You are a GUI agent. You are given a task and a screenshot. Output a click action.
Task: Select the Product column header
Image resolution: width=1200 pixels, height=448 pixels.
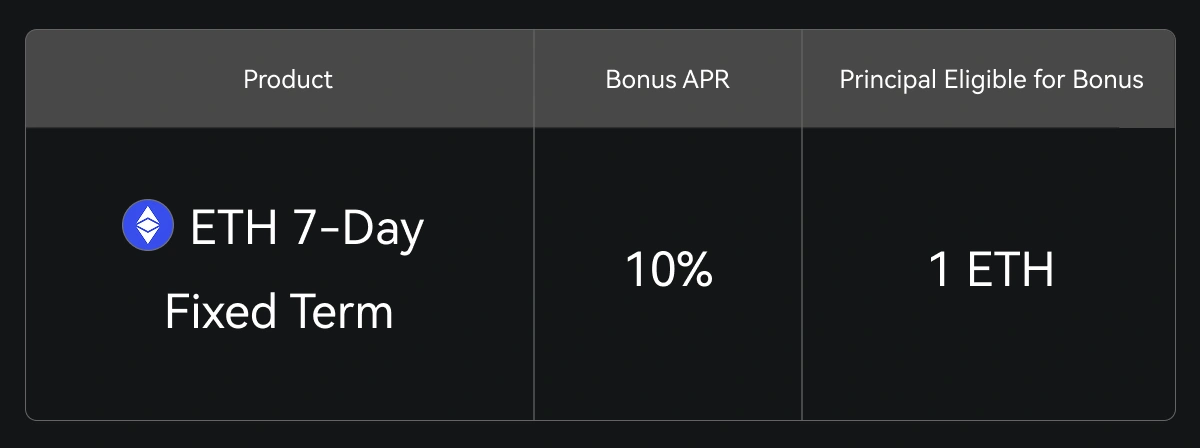tap(288, 79)
